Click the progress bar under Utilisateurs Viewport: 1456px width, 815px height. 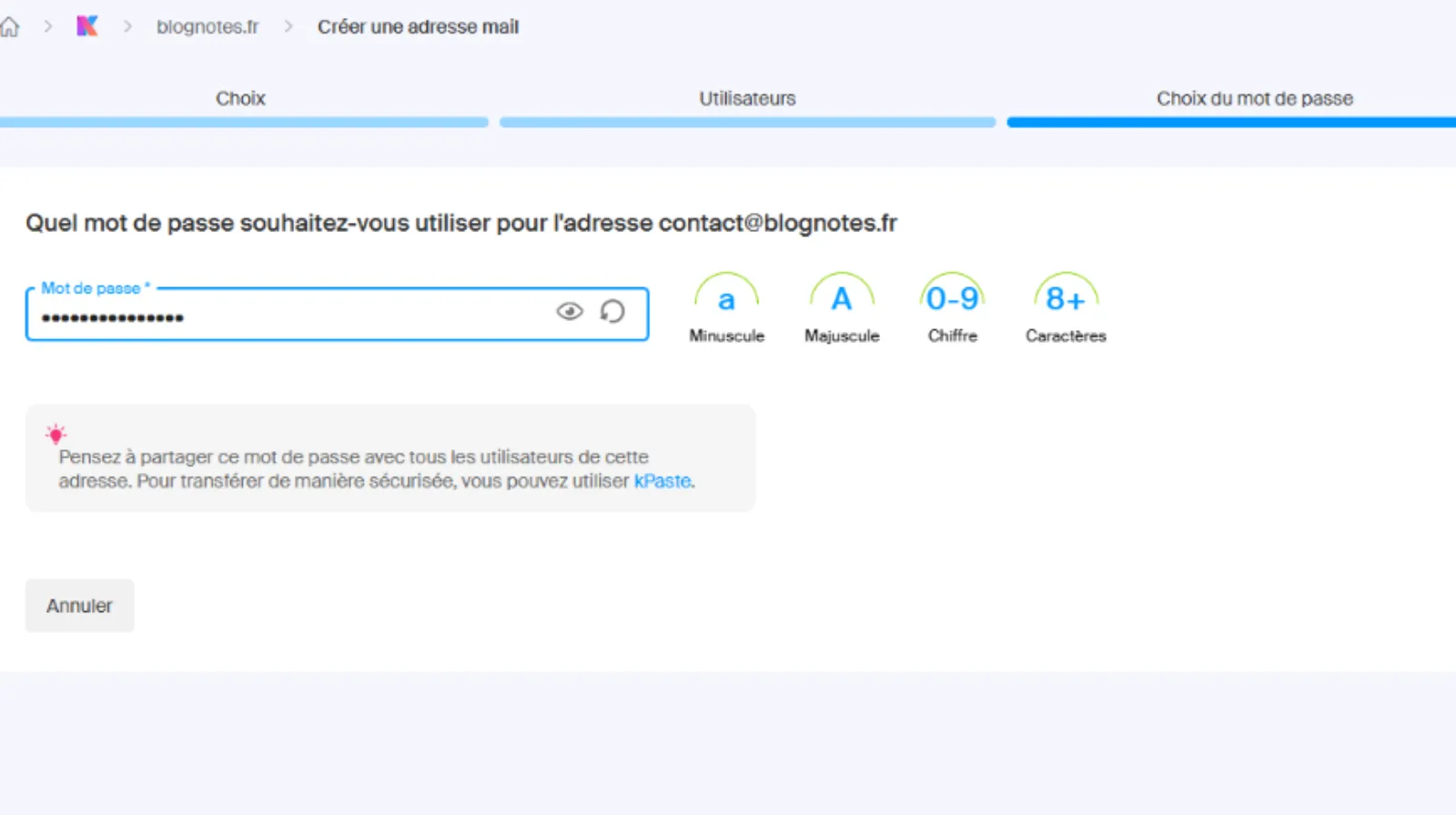pos(747,122)
